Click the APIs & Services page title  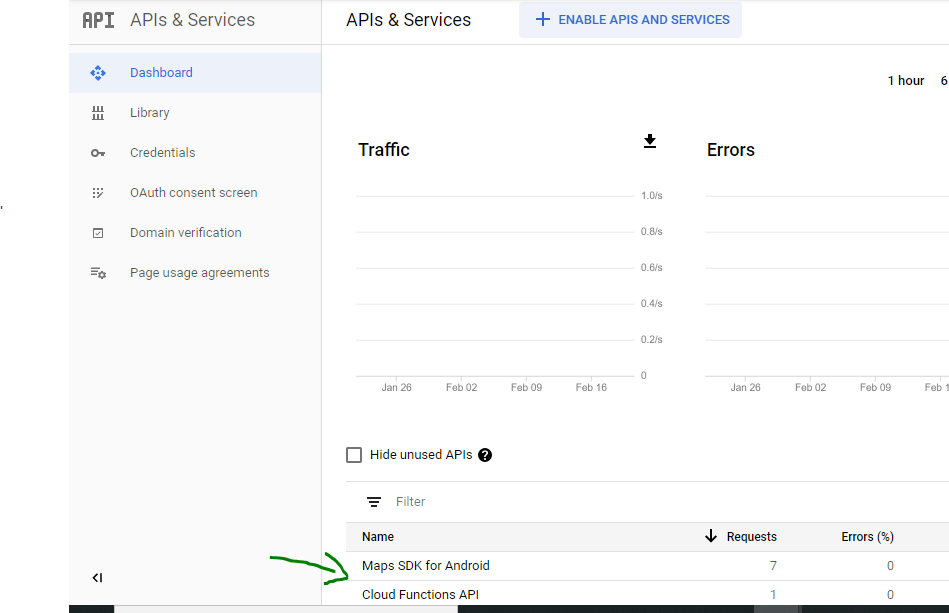409,20
